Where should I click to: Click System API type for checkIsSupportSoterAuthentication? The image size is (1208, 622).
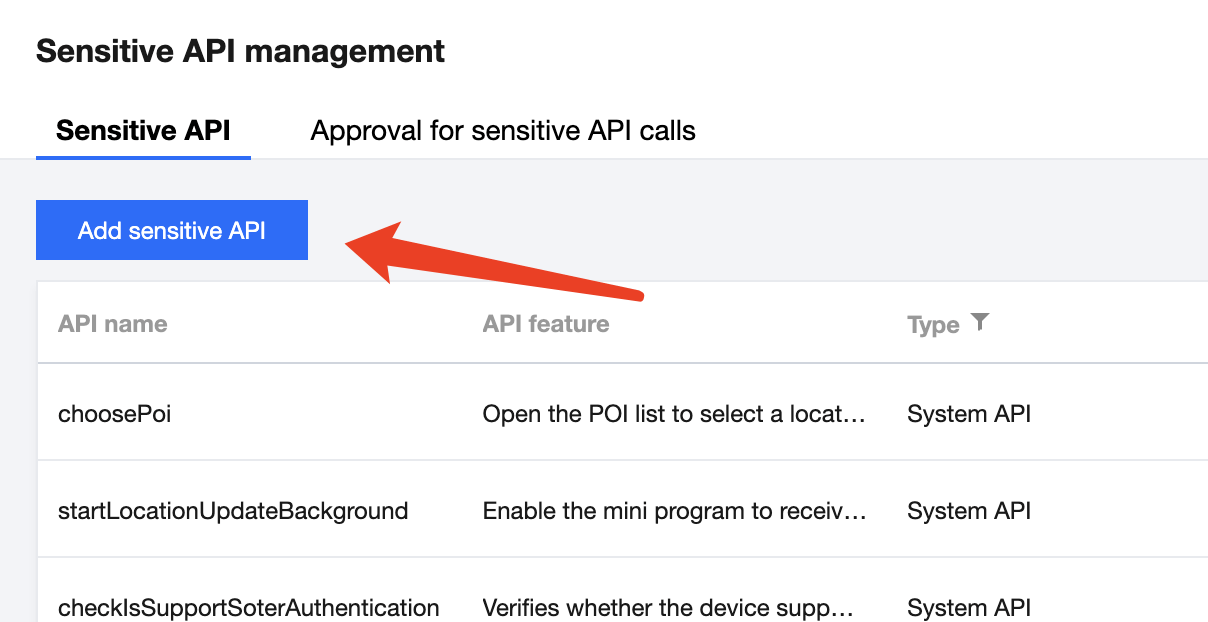coord(969,607)
